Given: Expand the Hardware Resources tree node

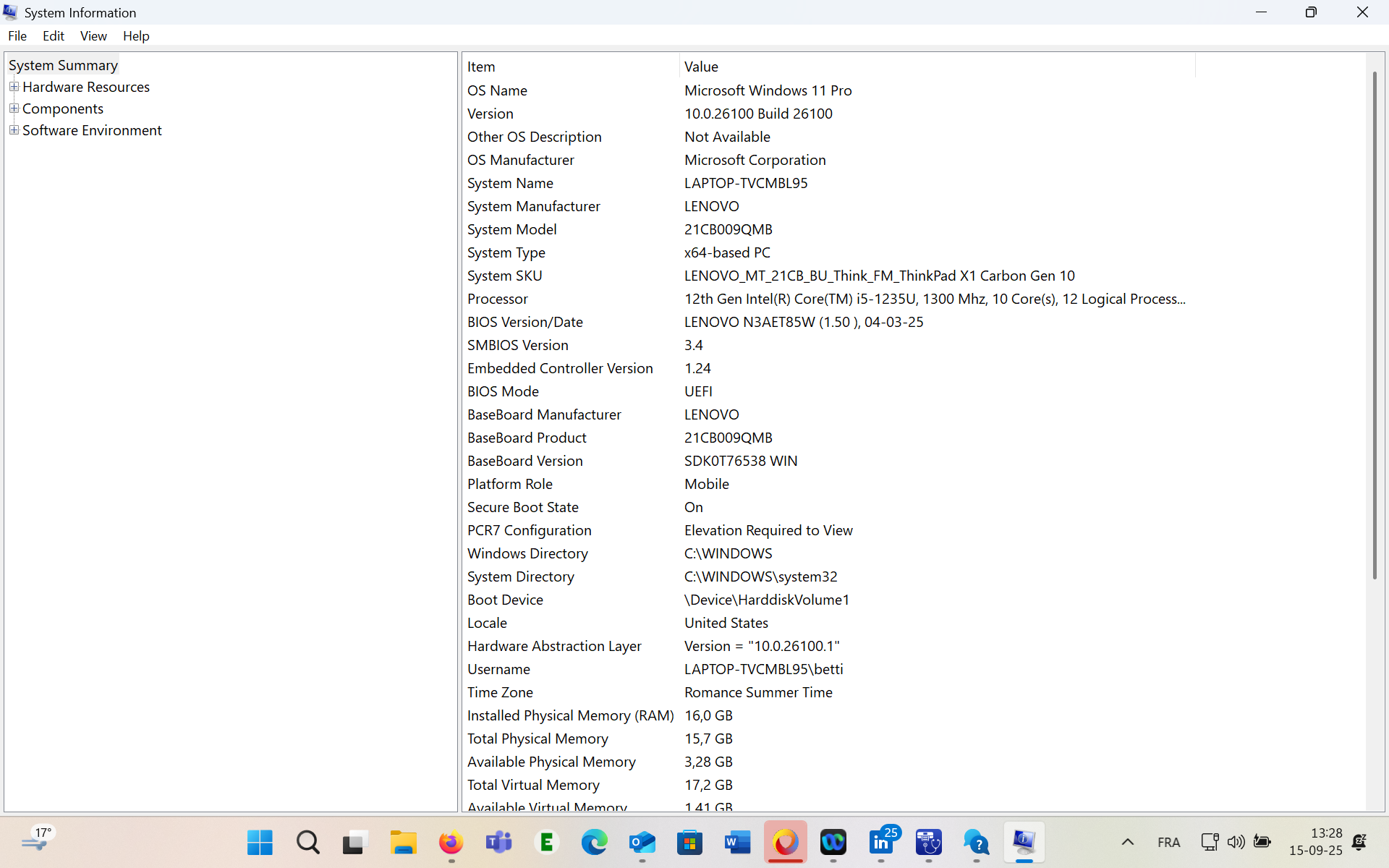Looking at the screenshot, I should tap(14, 87).
